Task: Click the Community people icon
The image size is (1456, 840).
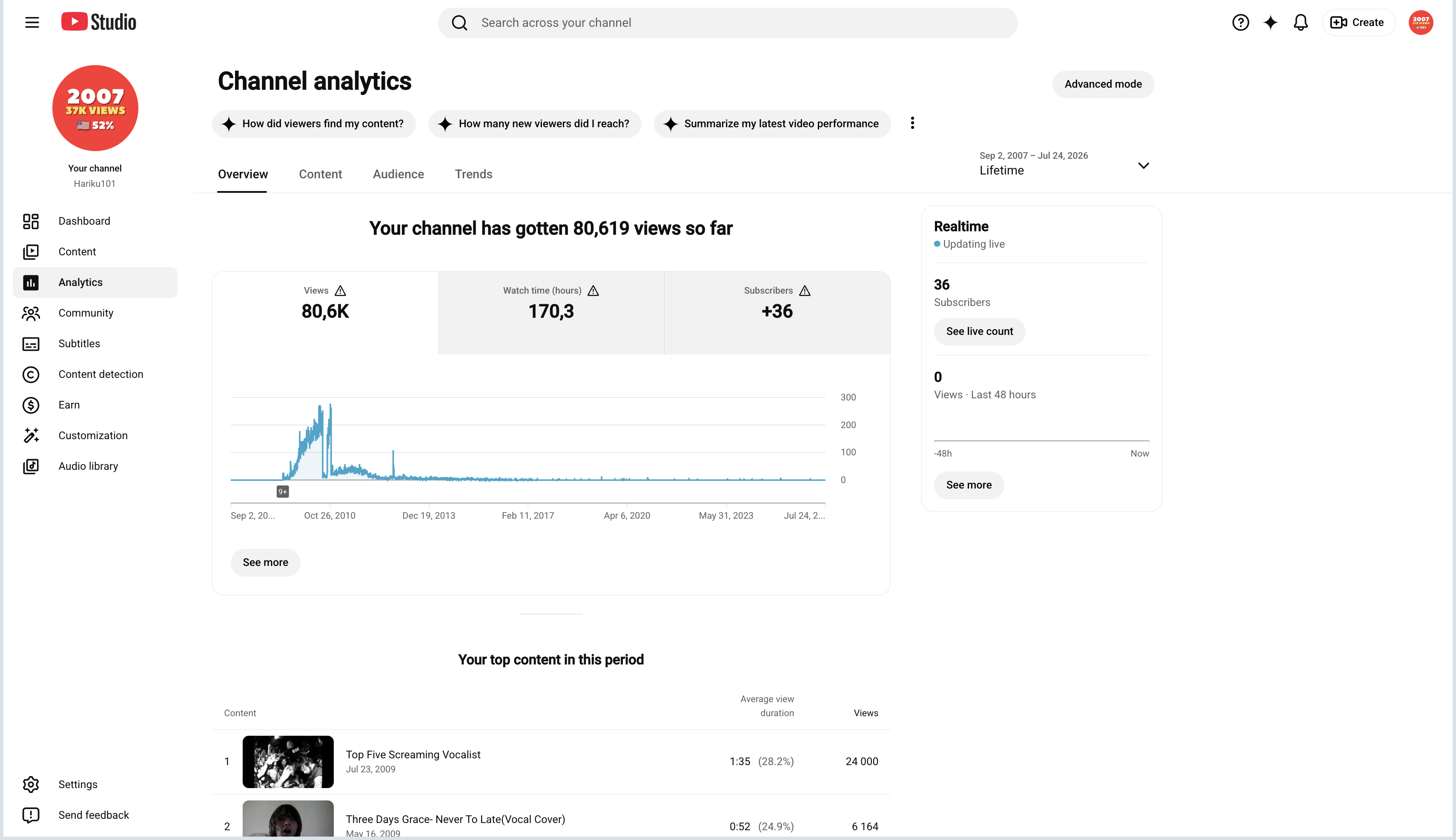Action: (31, 313)
